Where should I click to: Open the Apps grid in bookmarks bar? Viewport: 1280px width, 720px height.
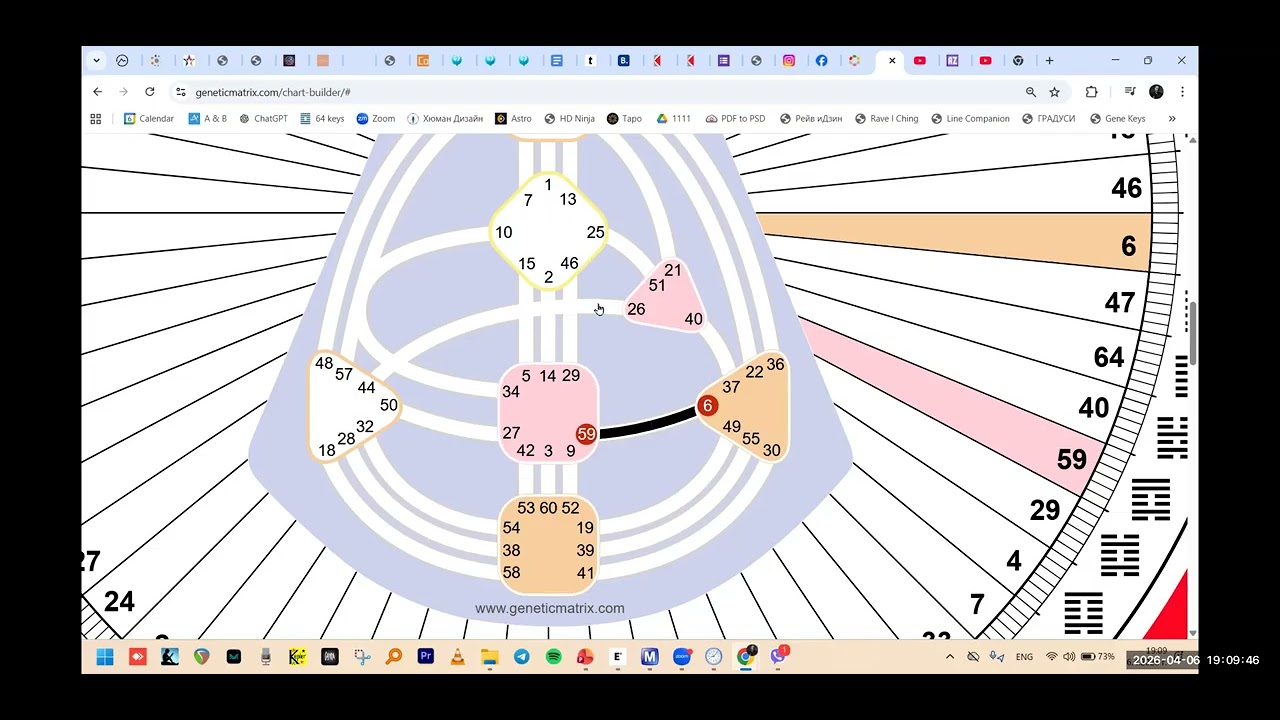(x=96, y=119)
